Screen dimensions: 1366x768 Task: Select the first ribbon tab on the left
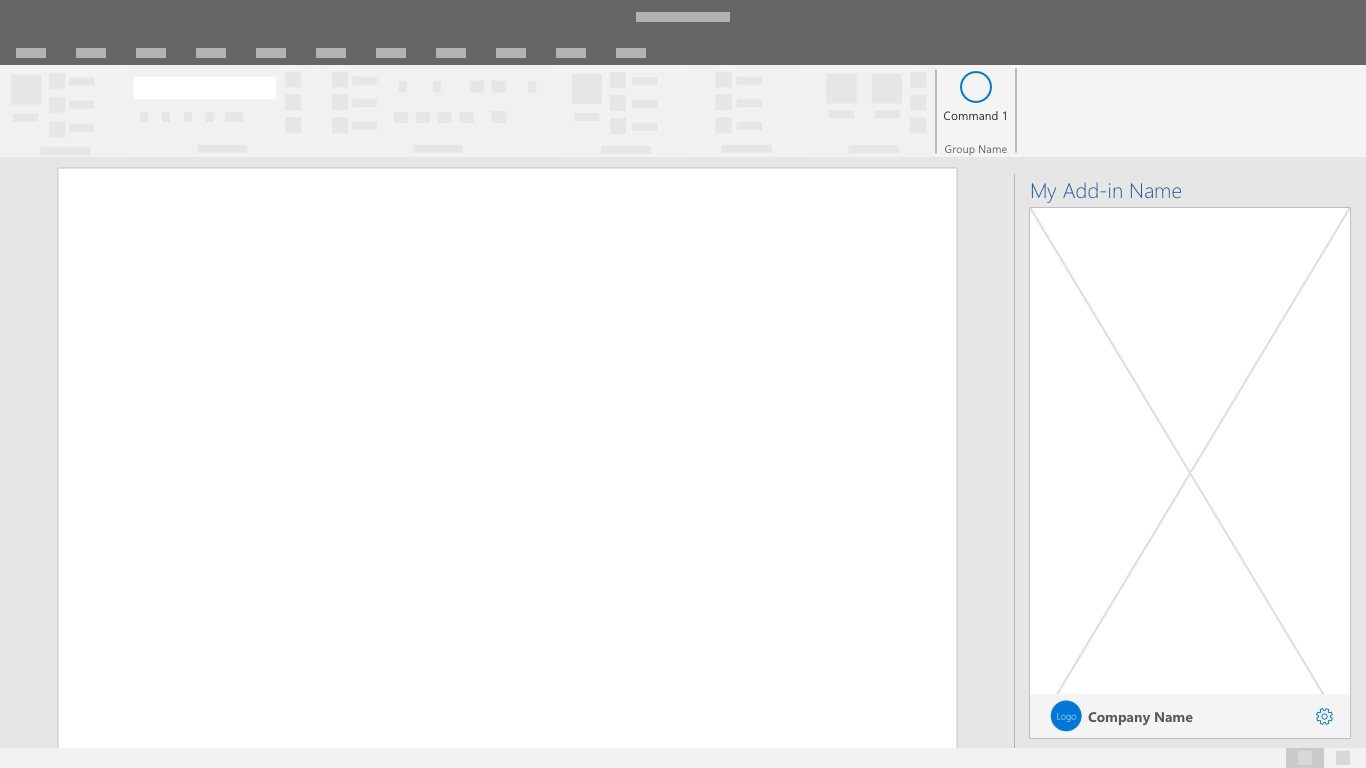pyautogui.click(x=31, y=53)
